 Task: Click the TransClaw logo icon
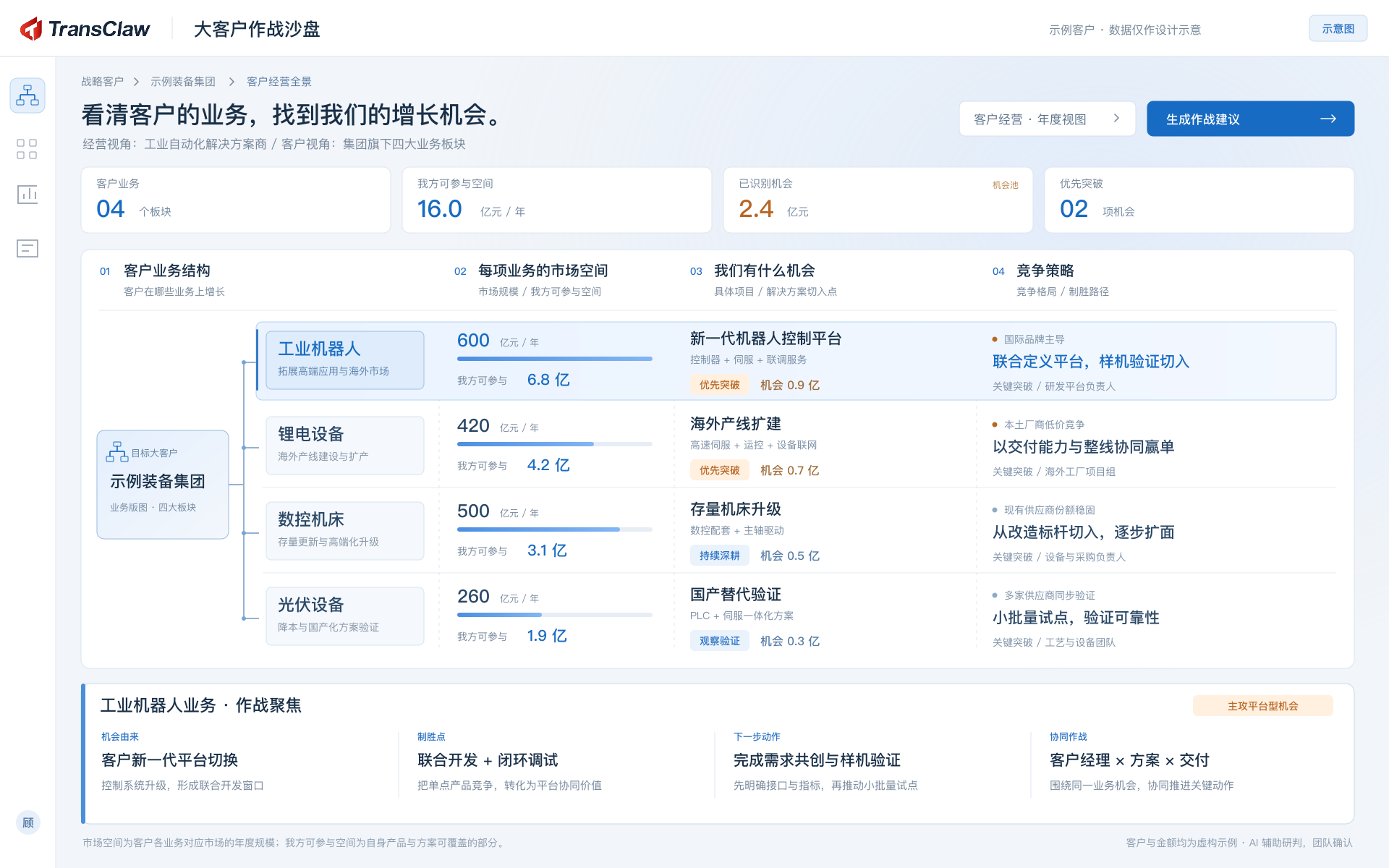pyautogui.click(x=31, y=29)
